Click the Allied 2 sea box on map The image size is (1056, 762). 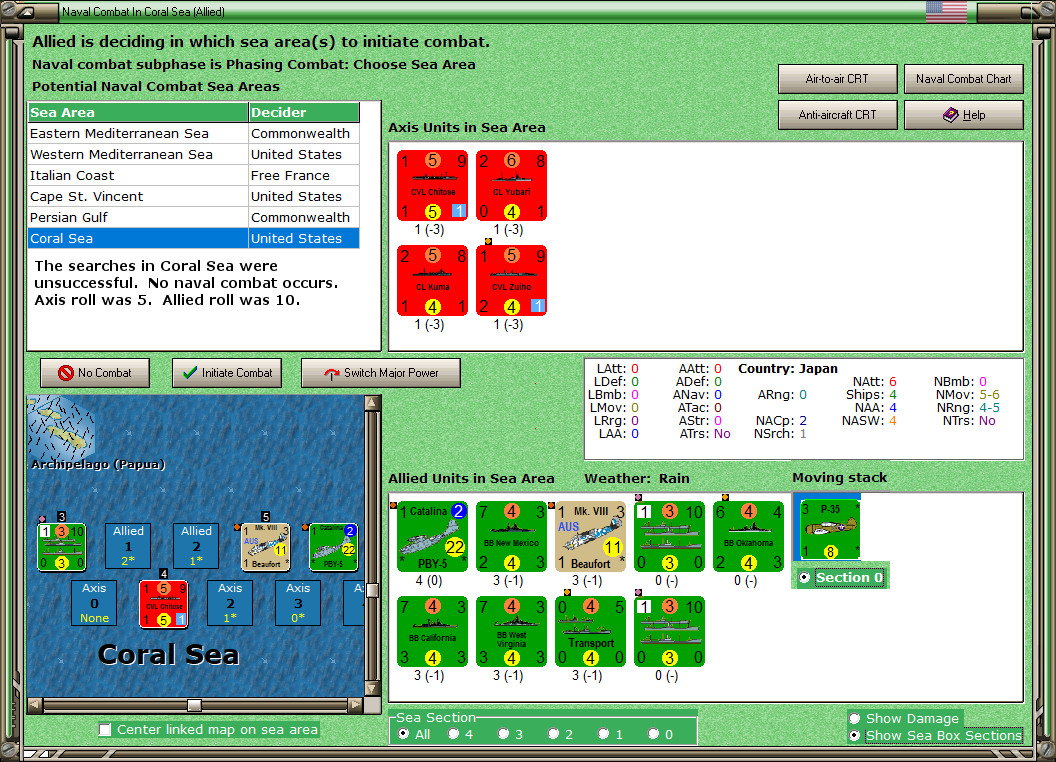(196, 546)
